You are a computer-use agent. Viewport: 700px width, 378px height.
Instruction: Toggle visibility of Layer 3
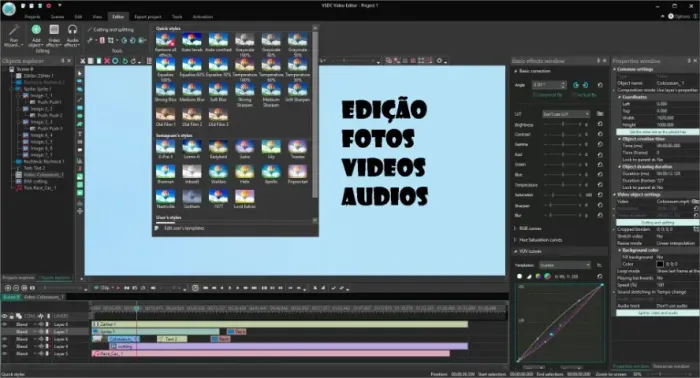[x=4, y=324]
